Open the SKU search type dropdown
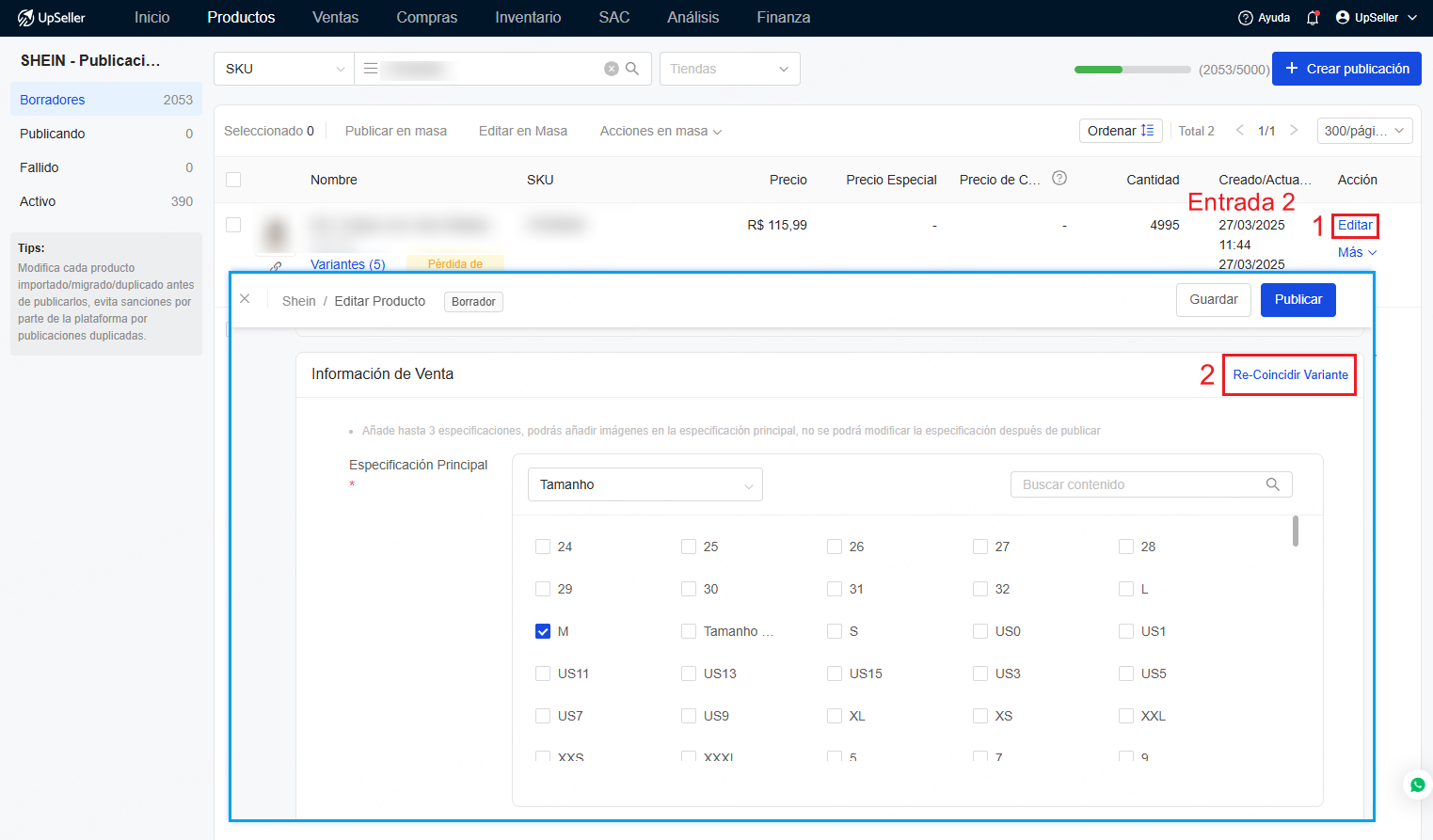This screenshot has width=1433, height=840. tap(284, 69)
